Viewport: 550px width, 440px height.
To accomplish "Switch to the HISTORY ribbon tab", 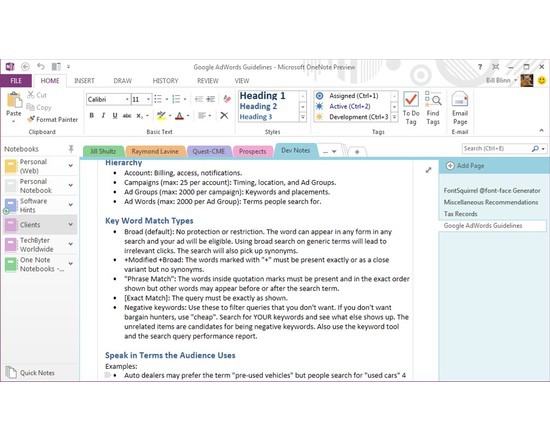I will [165, 81].
